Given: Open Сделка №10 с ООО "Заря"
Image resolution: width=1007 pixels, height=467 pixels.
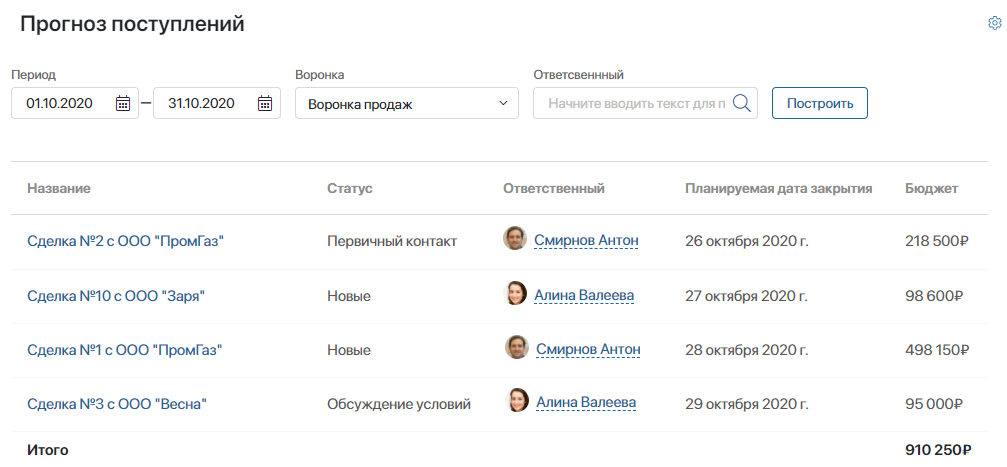Looking at the screenshot, I should pos(116,295).
